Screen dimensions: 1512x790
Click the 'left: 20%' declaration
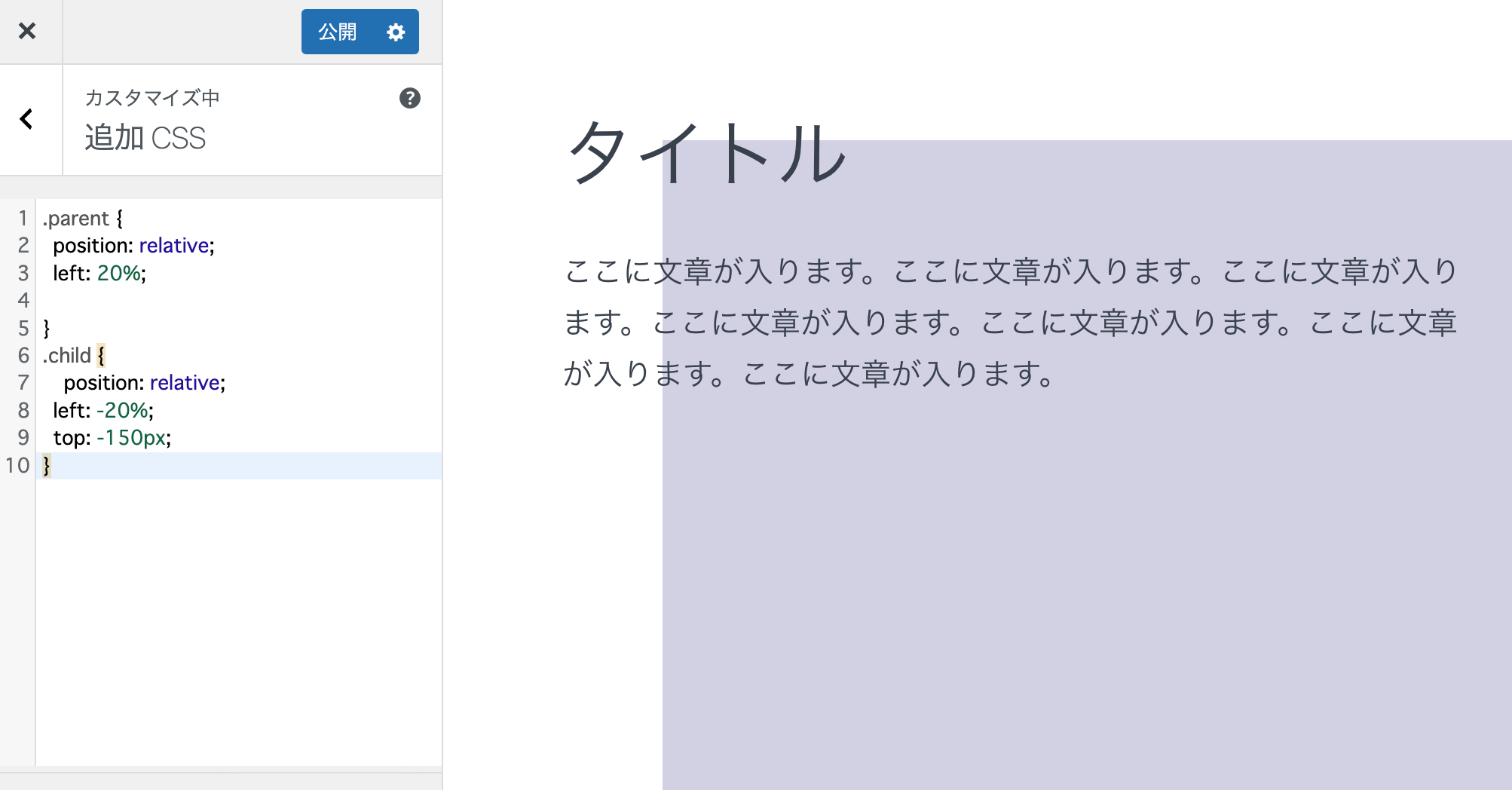[99, 274]
